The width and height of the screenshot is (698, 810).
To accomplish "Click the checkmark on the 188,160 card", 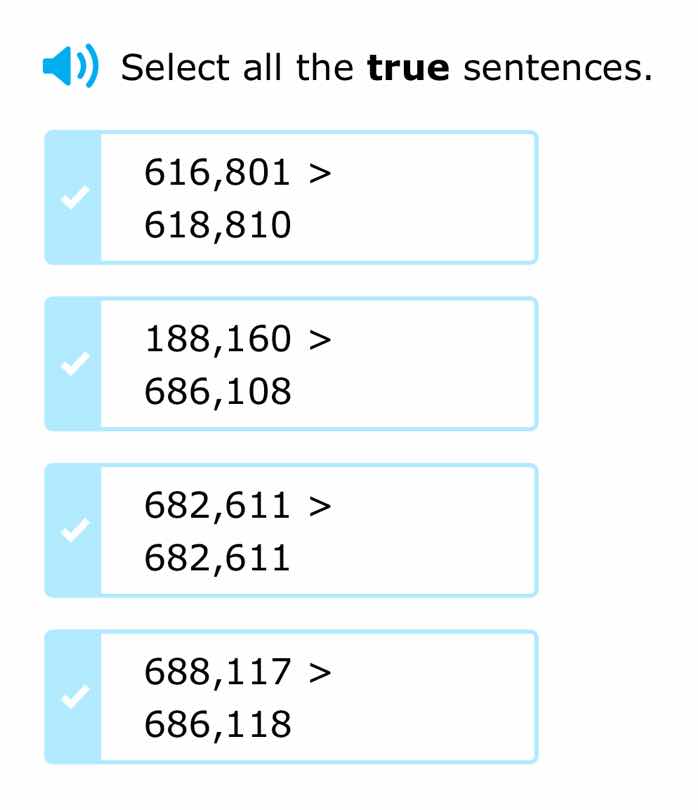I will coord(72,363).
